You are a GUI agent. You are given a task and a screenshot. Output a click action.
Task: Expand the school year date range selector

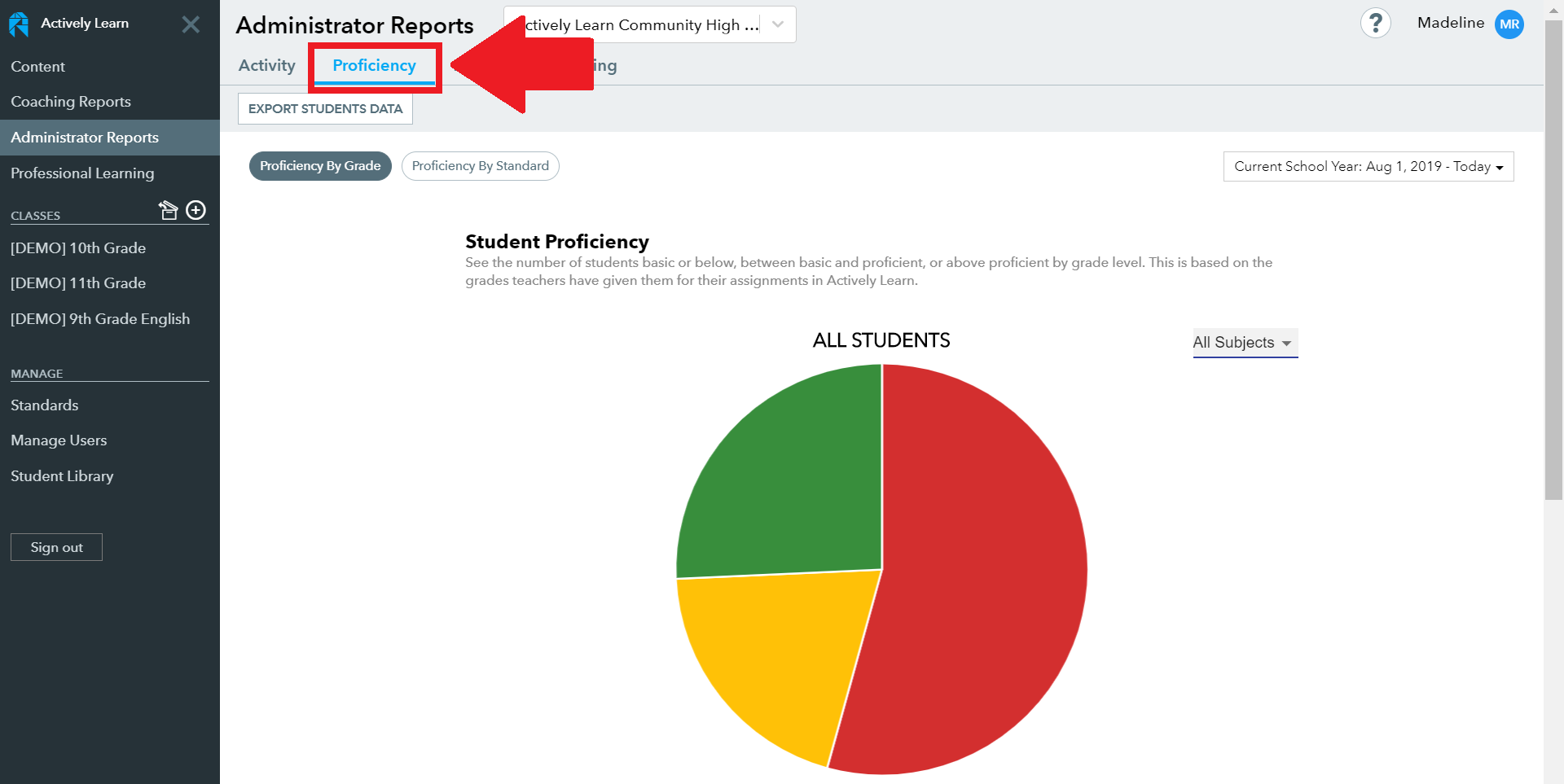1368,166
